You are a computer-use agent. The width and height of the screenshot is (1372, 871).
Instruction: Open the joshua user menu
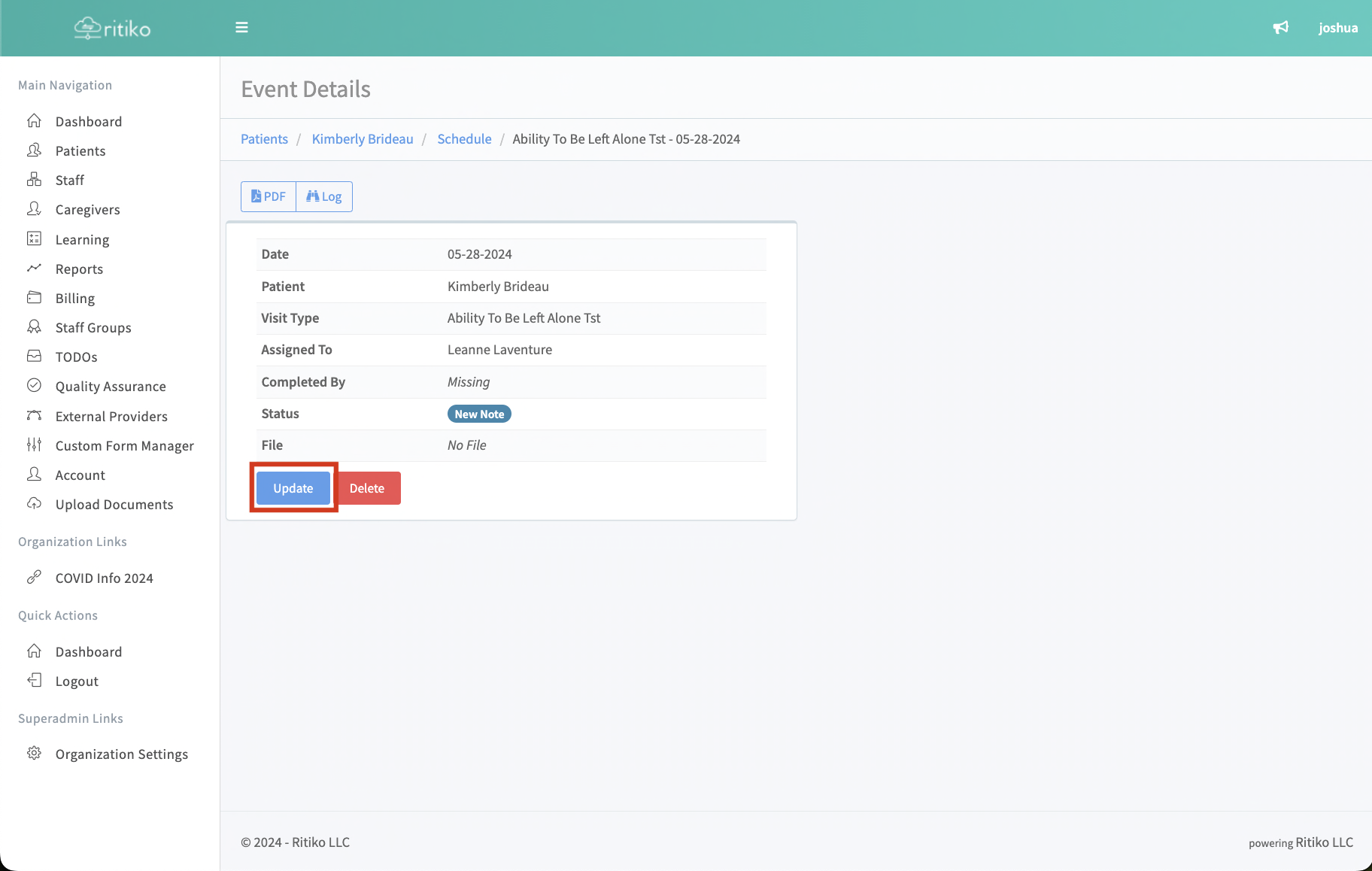pyautogui.click(x=1337, y=28)
